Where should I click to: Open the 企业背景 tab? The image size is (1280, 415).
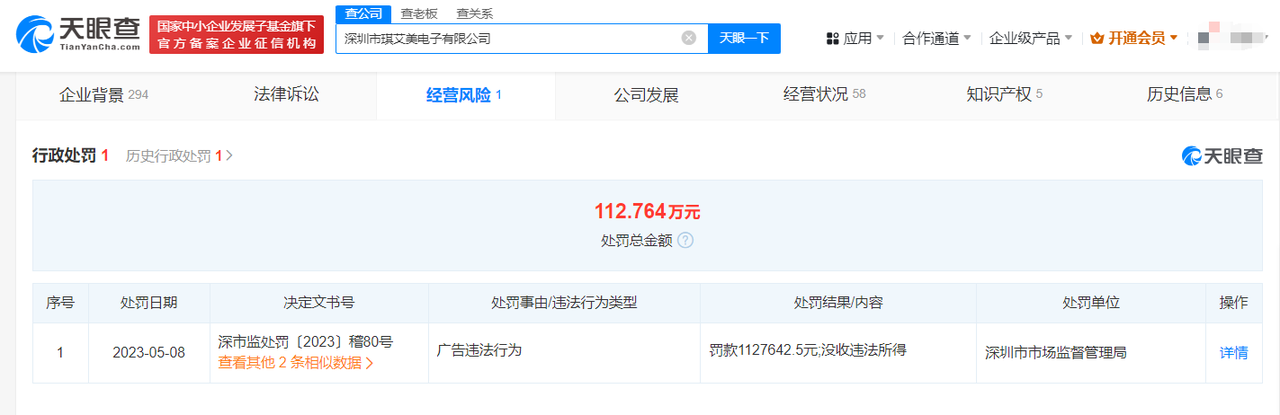click(104, 95)
